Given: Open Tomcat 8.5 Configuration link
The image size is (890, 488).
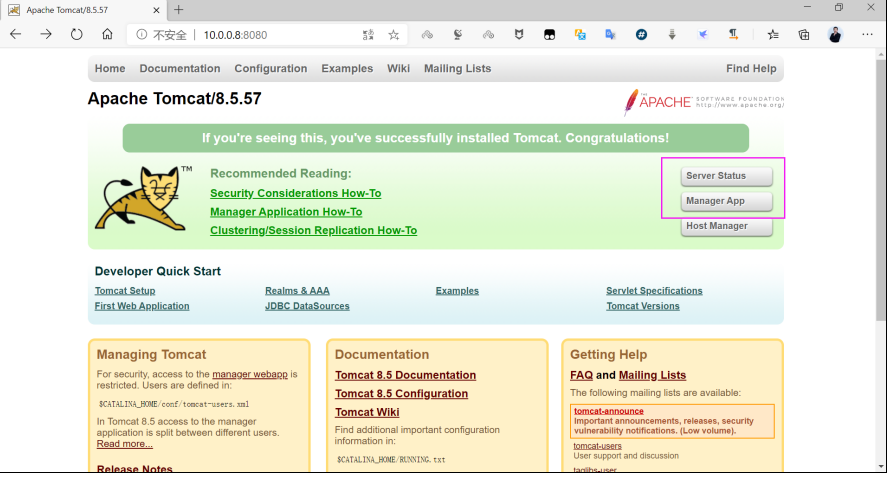Looking at the screenshot, I should tap(401, 394).
